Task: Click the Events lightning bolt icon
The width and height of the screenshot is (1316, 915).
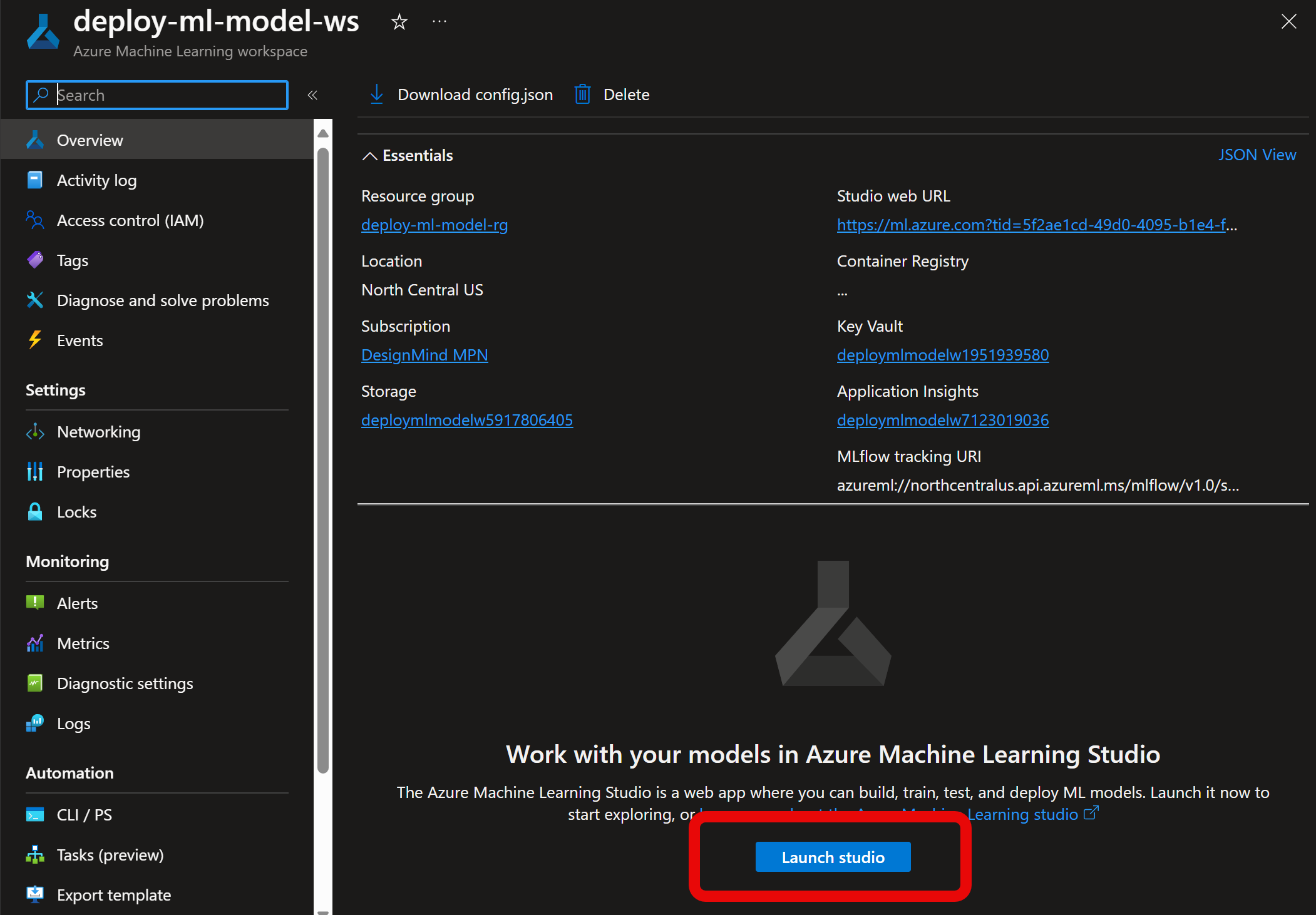Action: click(x=35, y=340)
